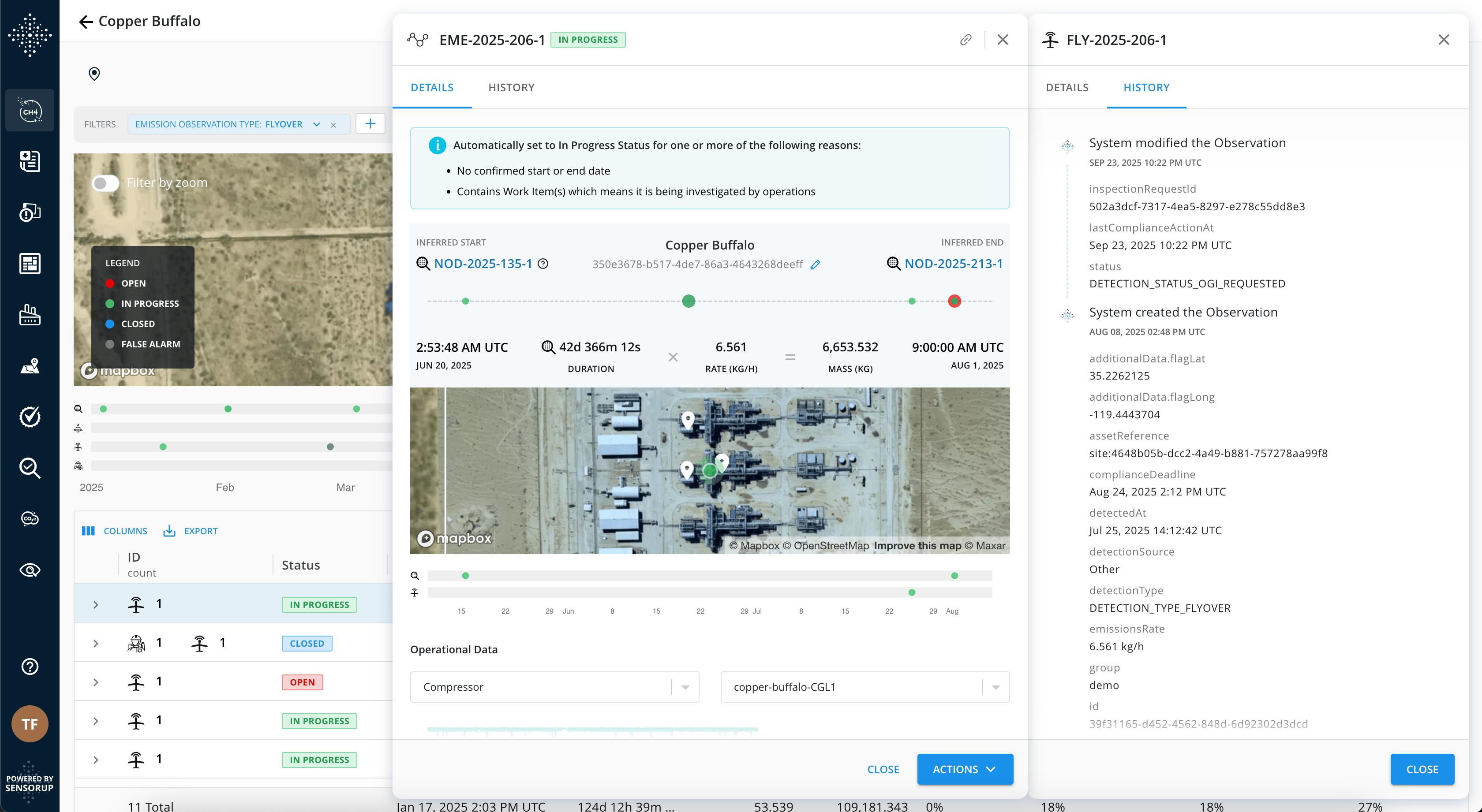Open the copper-buffalo-CGL1 dropdown
This screenshot has width=1482, height=812.
coord(864,687)
